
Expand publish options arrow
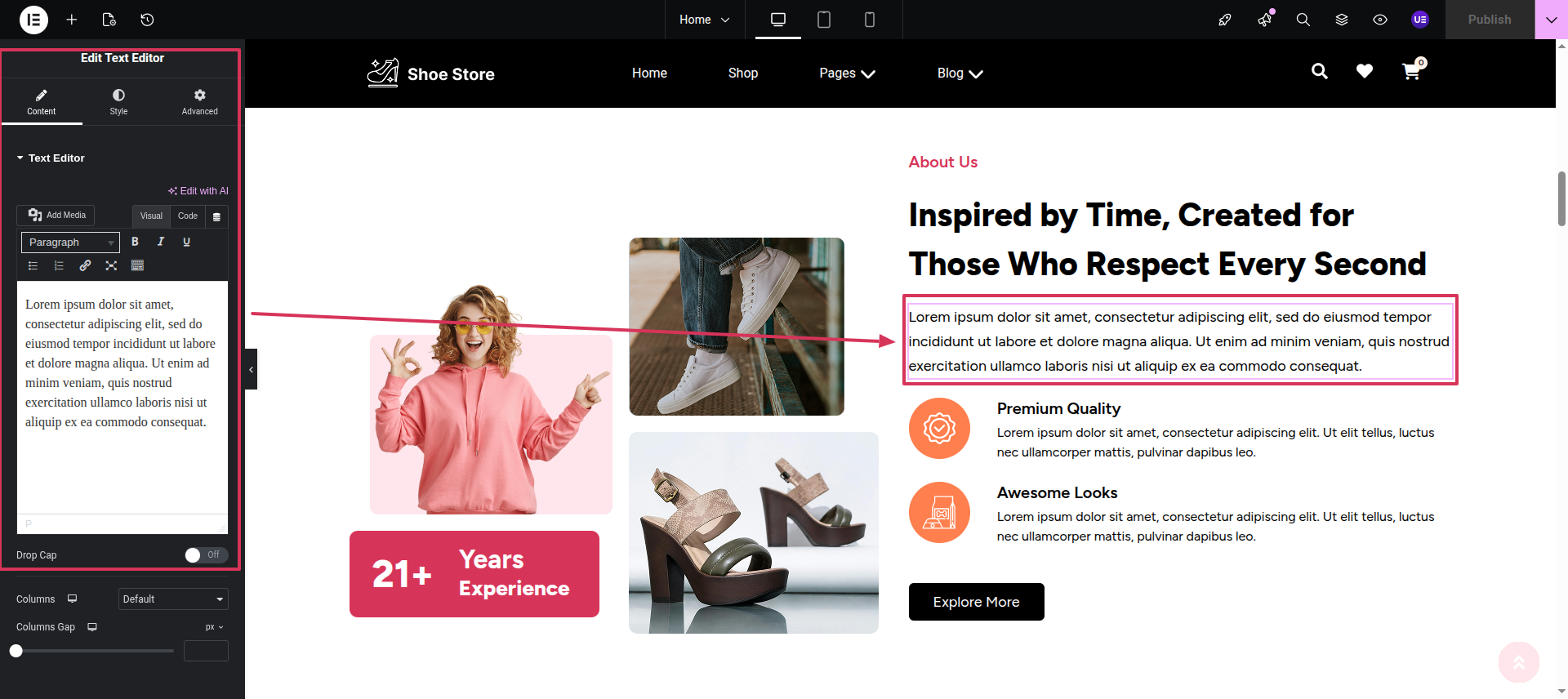tap(1551, 20)
